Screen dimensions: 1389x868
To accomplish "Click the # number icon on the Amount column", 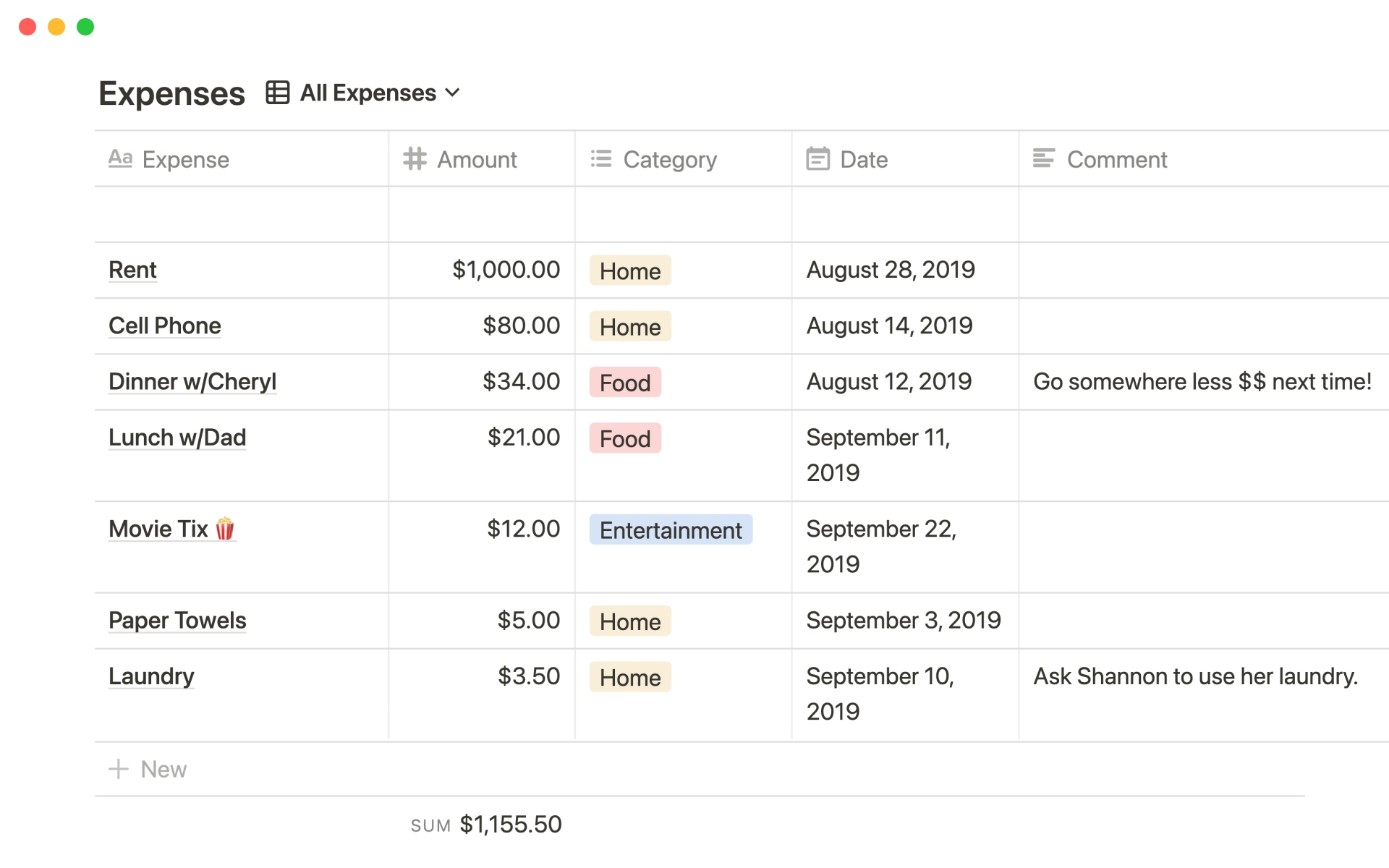I will pyautogui.click(x=415, y=158).
